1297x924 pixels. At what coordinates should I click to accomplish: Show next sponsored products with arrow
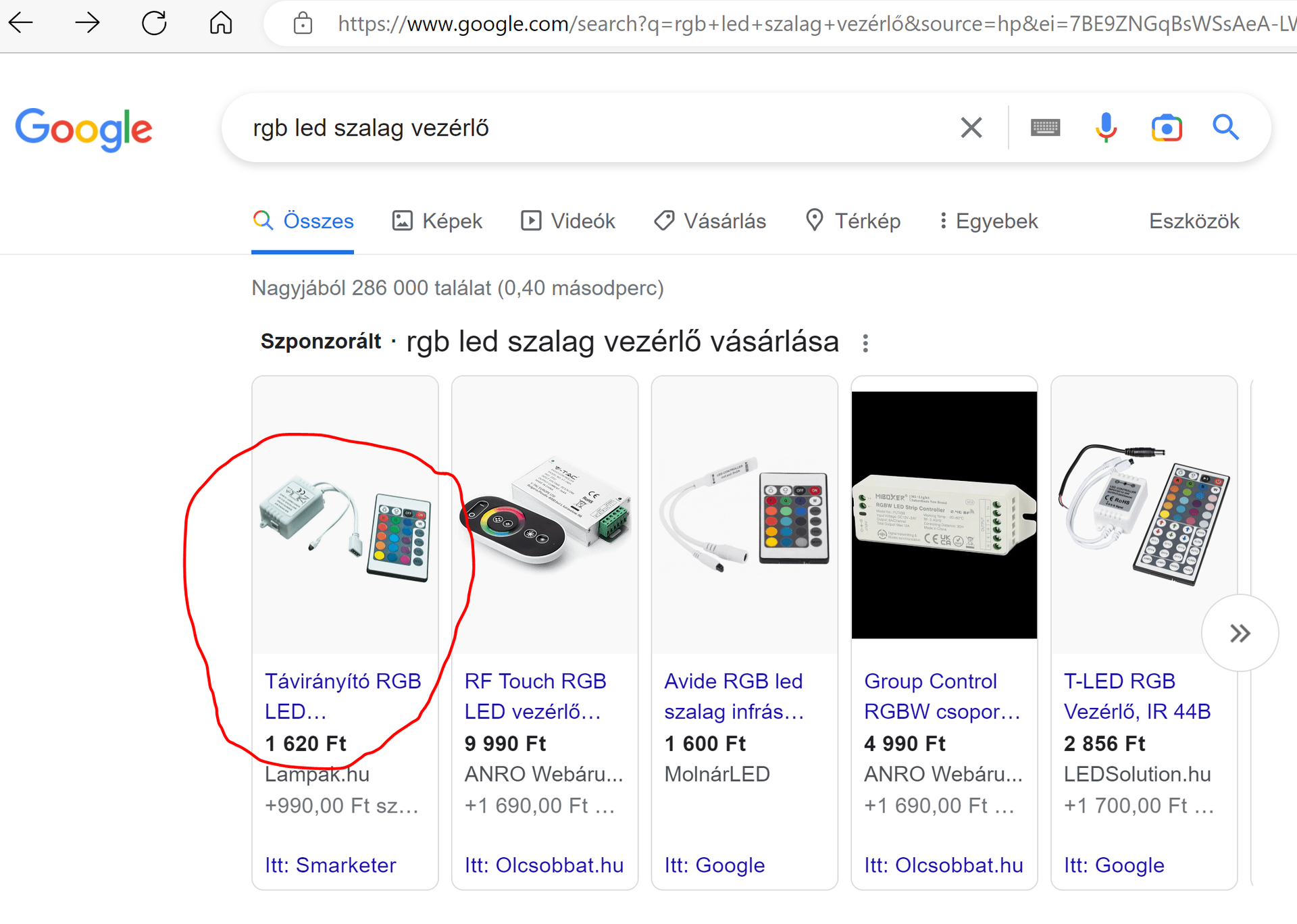[x=1240, y=633]
